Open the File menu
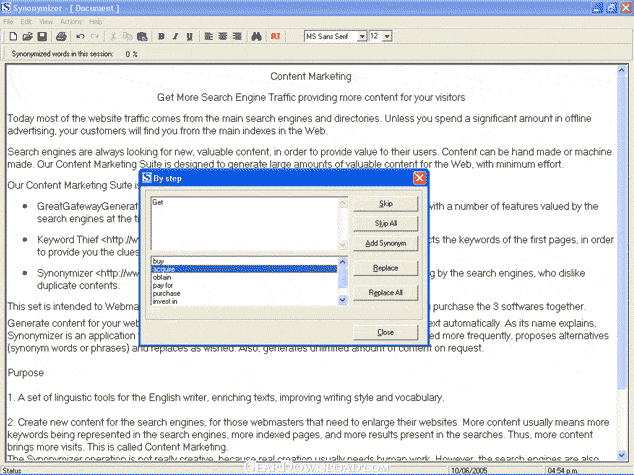This screenshot has height=475, width=634. point(8,21)
